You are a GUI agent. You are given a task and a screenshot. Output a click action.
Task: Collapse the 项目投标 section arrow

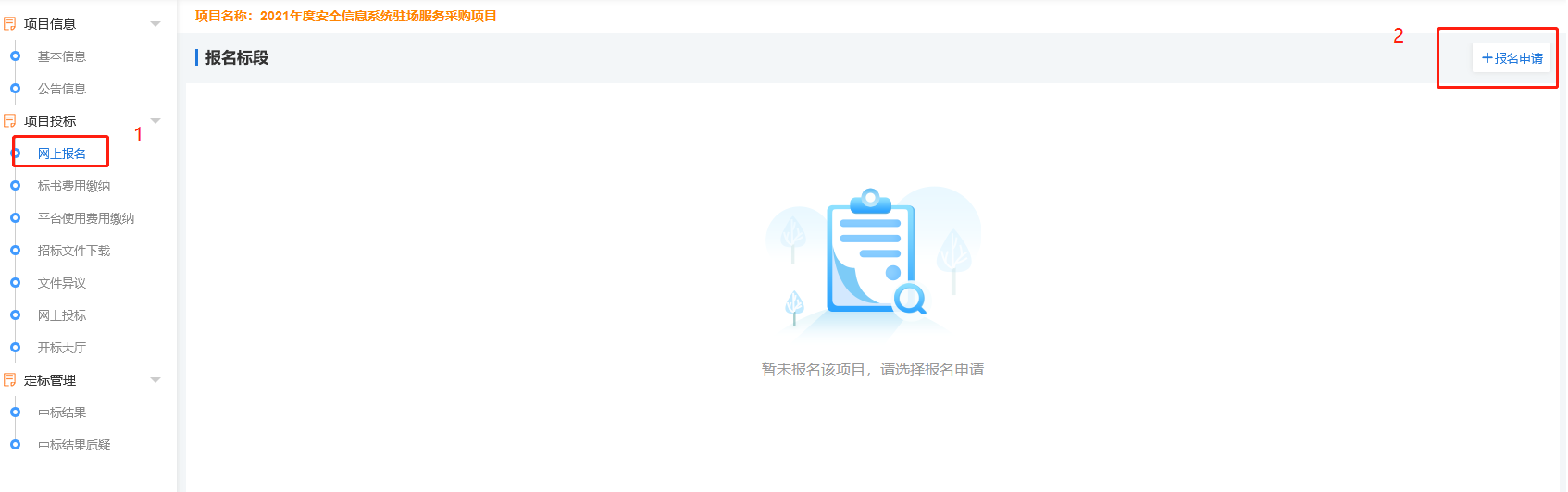[x=156, y=121]
